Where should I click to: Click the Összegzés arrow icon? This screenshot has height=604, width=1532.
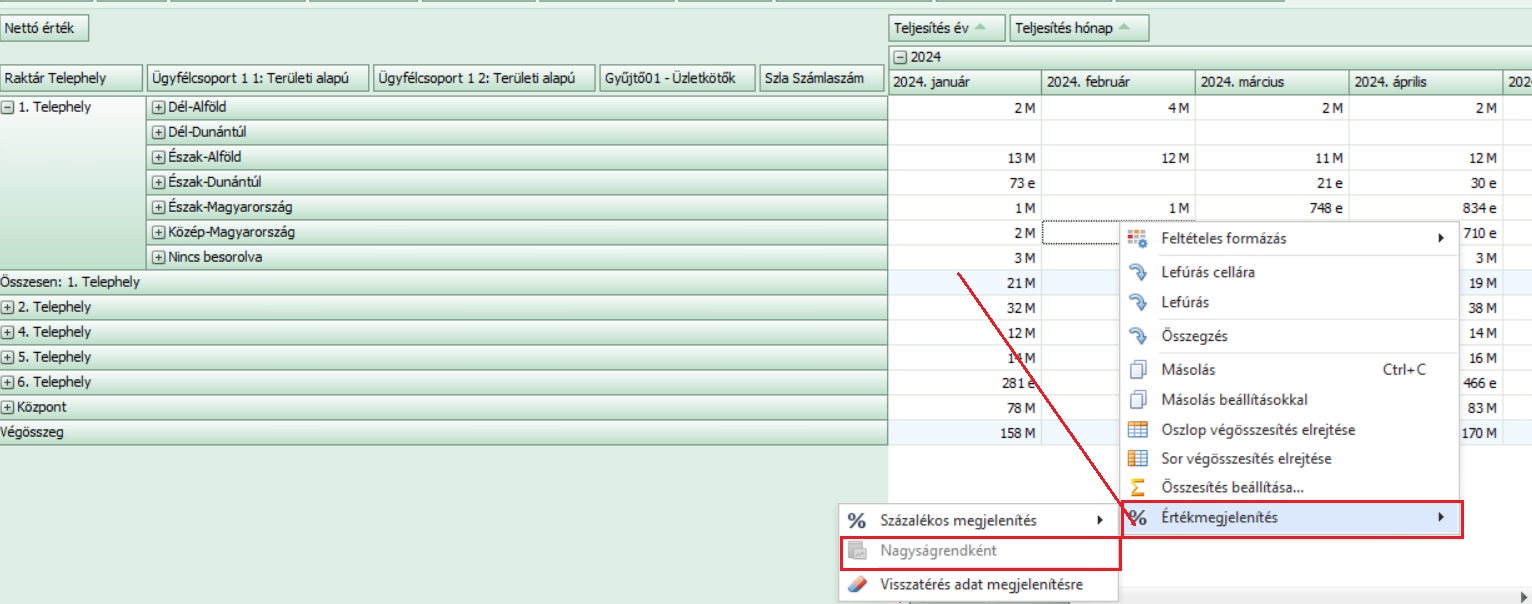(x=1137, y=336)
